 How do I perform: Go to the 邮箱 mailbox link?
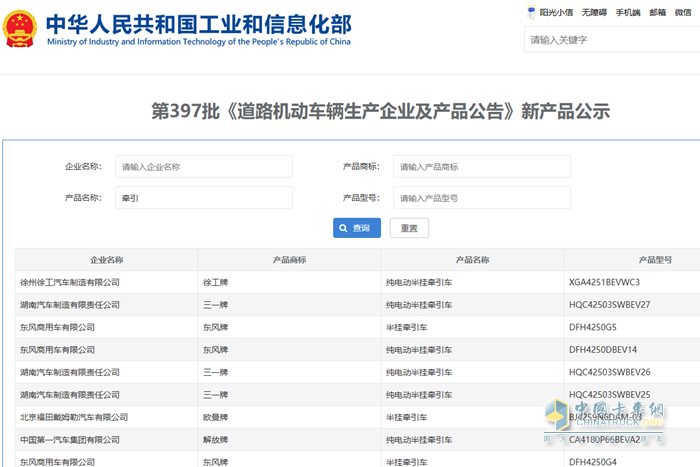tap(657, 13)
